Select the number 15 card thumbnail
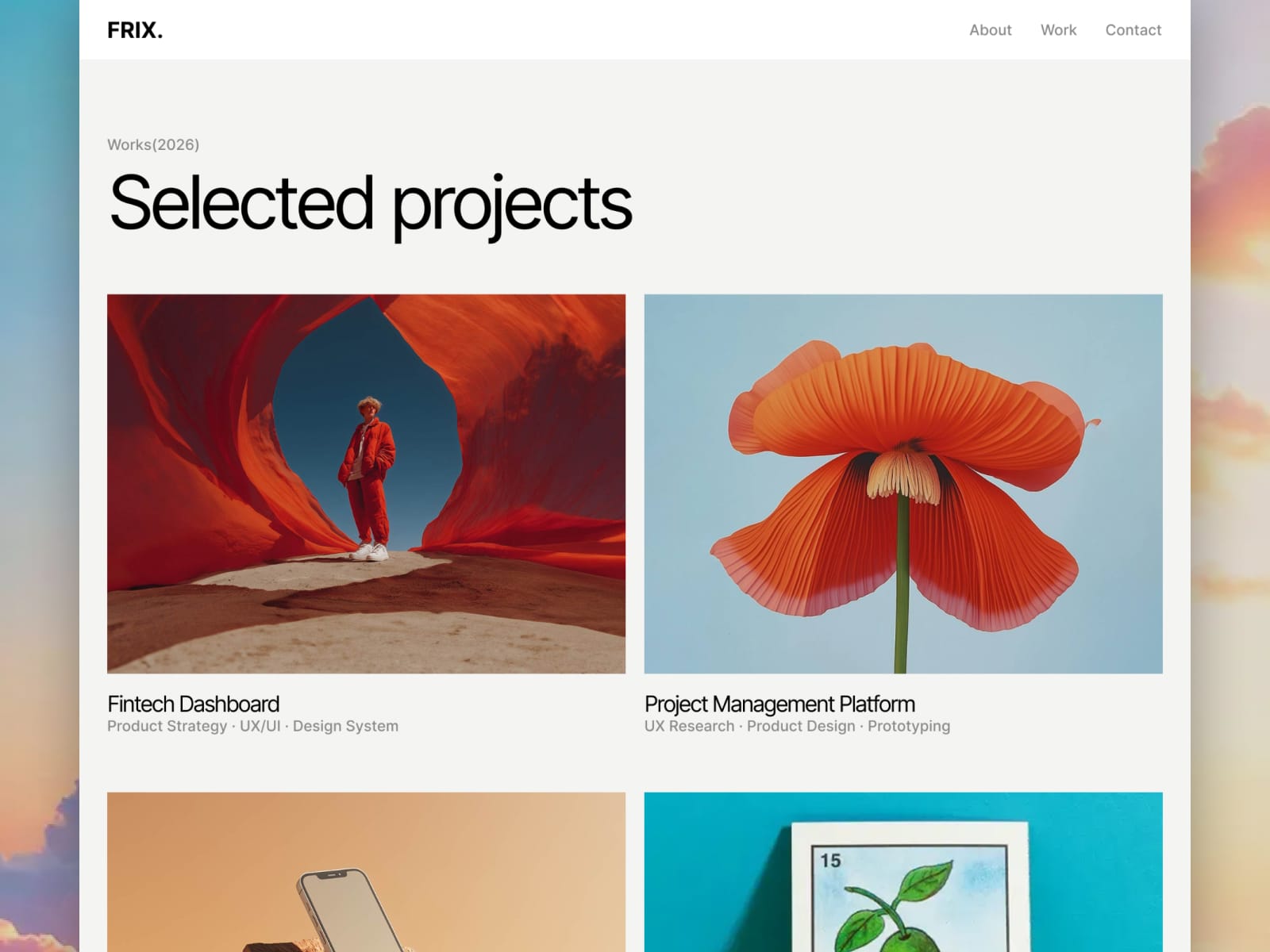Screen dimensions: 1270x952 tap(903, 872)
